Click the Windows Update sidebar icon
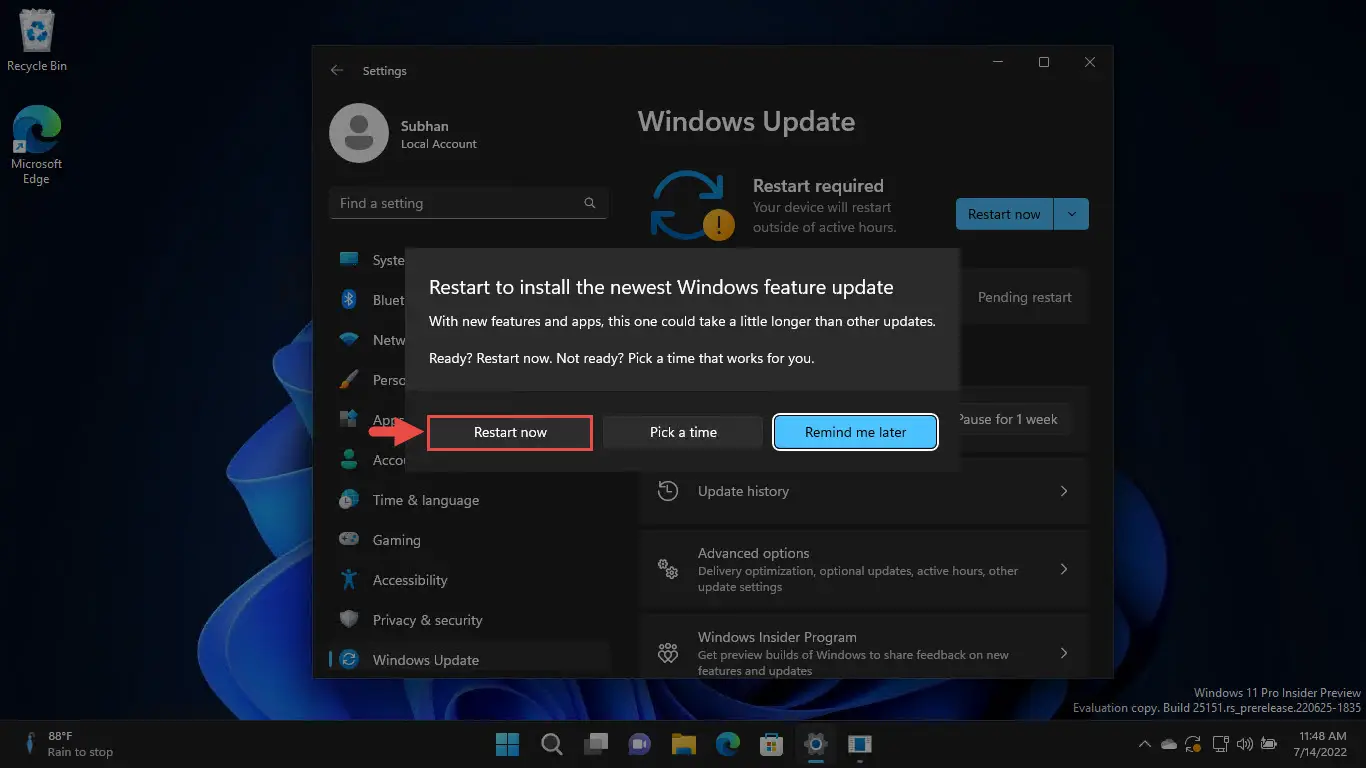Image resolution: width=1366 pixels, height=768 pixels. click(x=349, y=660)
